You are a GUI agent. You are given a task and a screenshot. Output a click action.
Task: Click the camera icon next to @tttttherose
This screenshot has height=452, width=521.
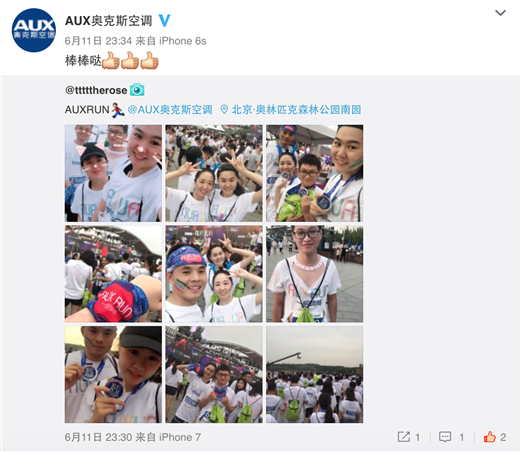click(x=137, y=90)
